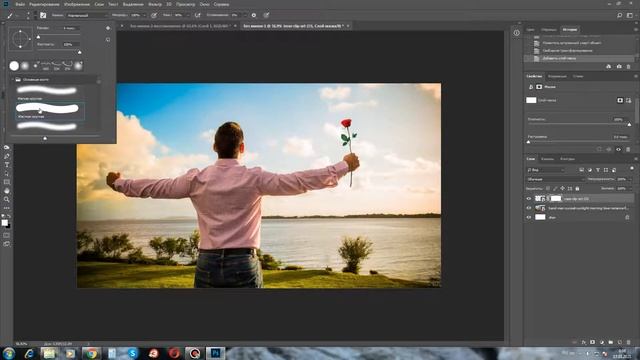Delete mask trash icon in Properties
Viewport: 640px width, 360px height.
(628, 149)
